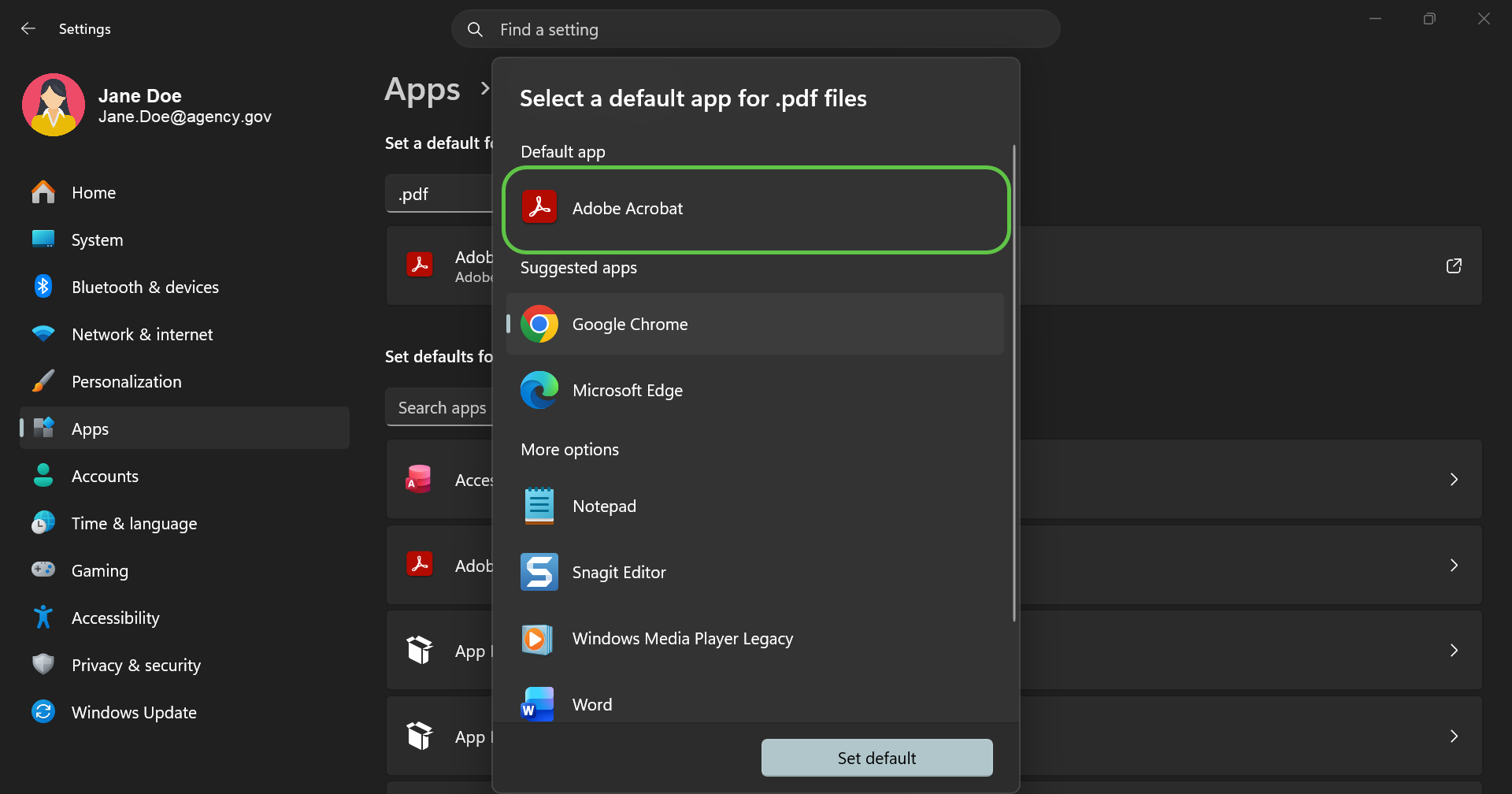Open Privacy & security settings
The image size is (1512, 794).
pyautogui.click(x=185, y=665)
